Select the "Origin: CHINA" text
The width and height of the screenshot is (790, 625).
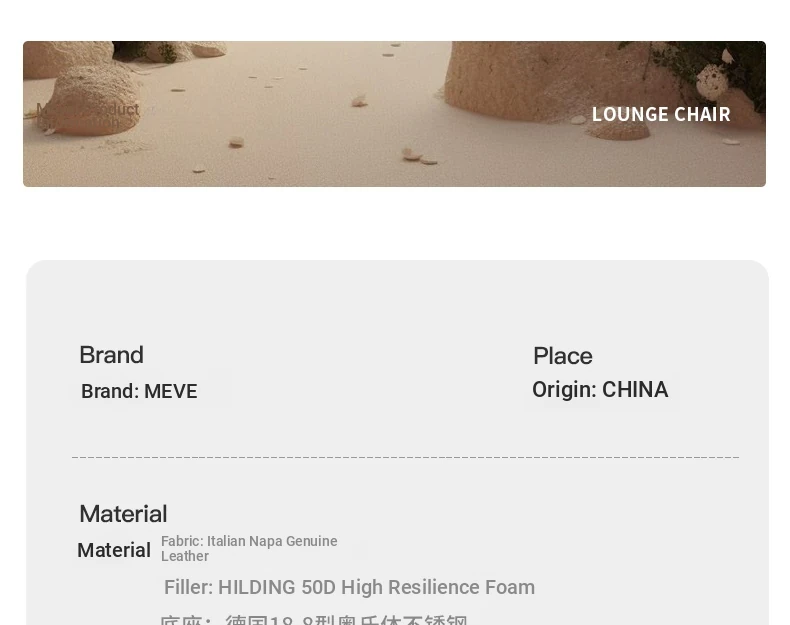600,390
